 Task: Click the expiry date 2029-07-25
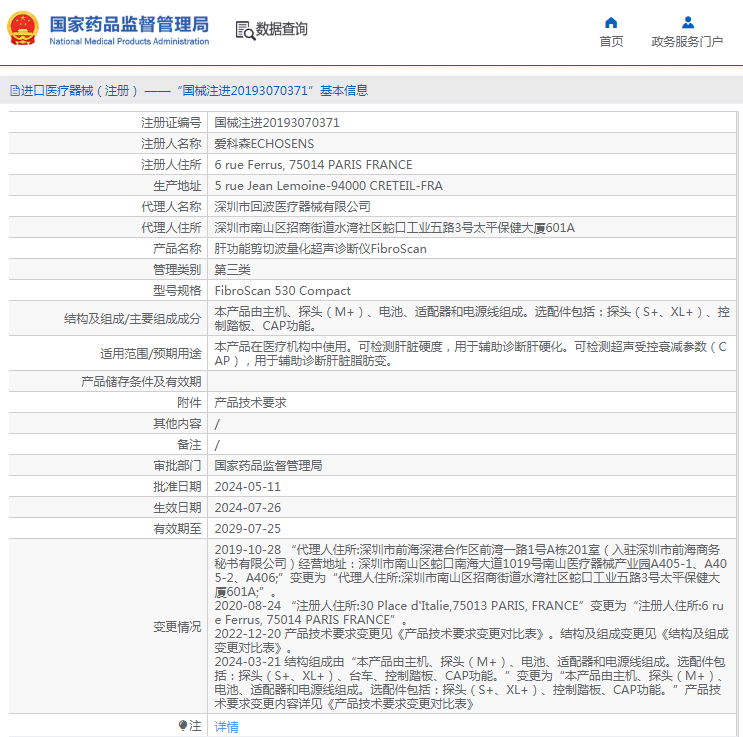point(248,528)
